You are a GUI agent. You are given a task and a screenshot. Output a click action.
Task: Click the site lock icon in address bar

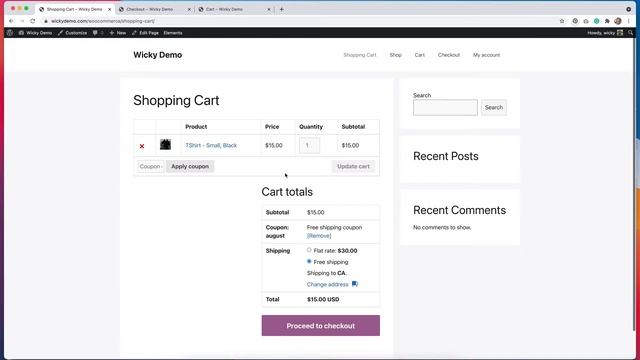[46, 21]
